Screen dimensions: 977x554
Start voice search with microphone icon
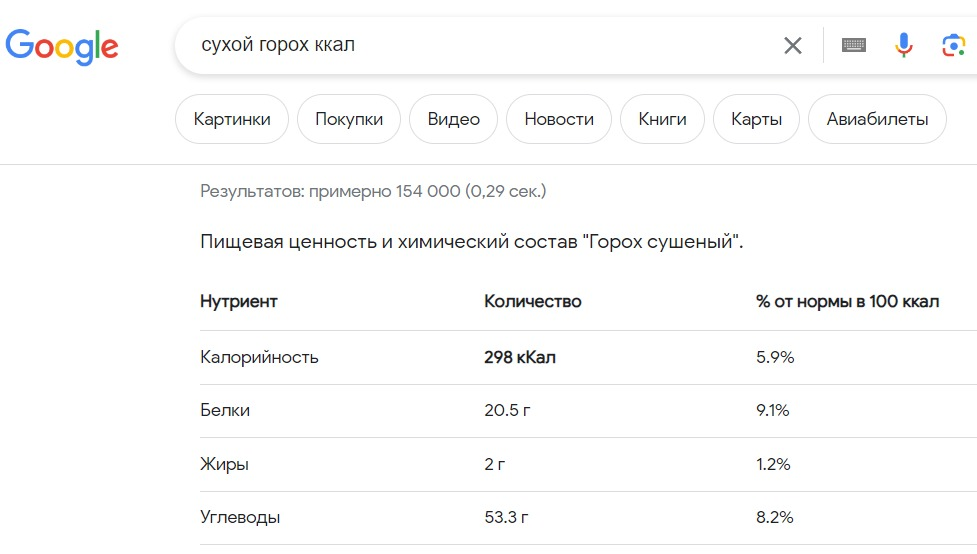[x=904, y=46]
